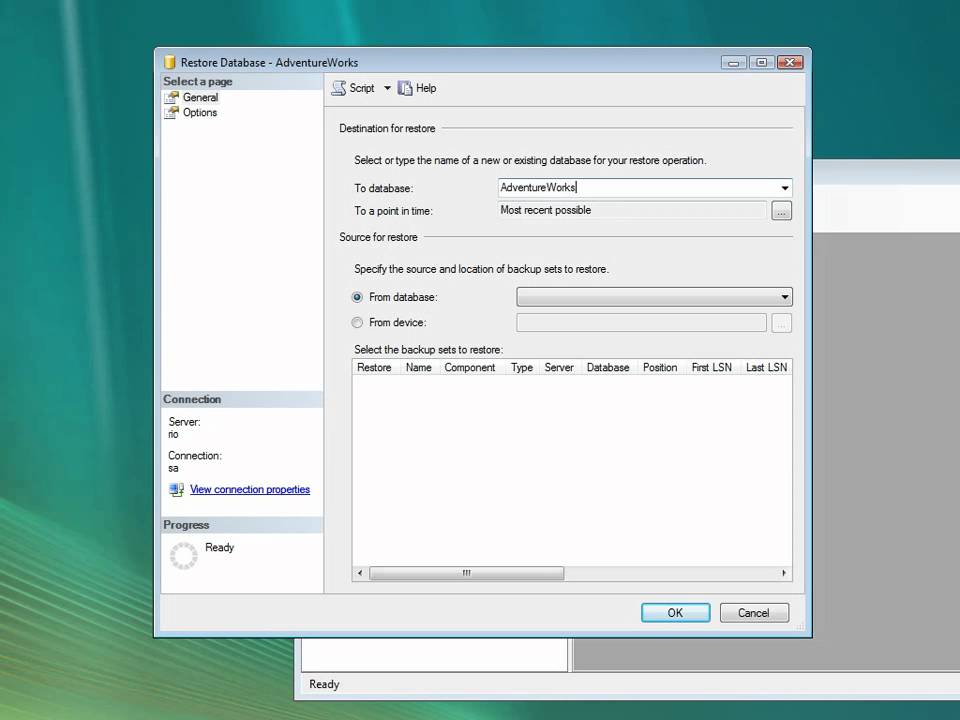The width and height of the screenshot is (960, 720).
Task: Click the Script toolbar icon
Action: (x=339, y=88)
